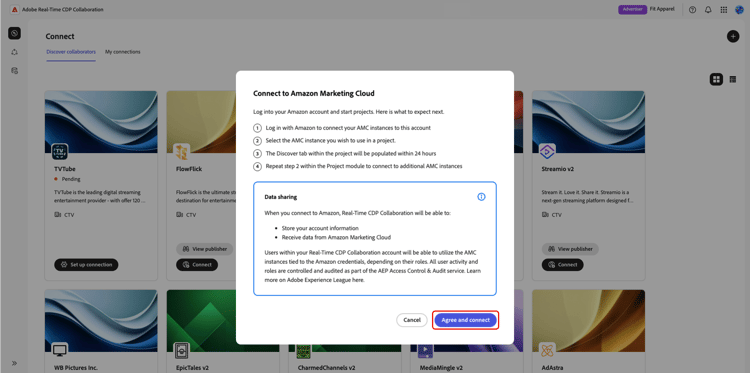Click step 1 Log in with Amazon text

tap(348, 128)
